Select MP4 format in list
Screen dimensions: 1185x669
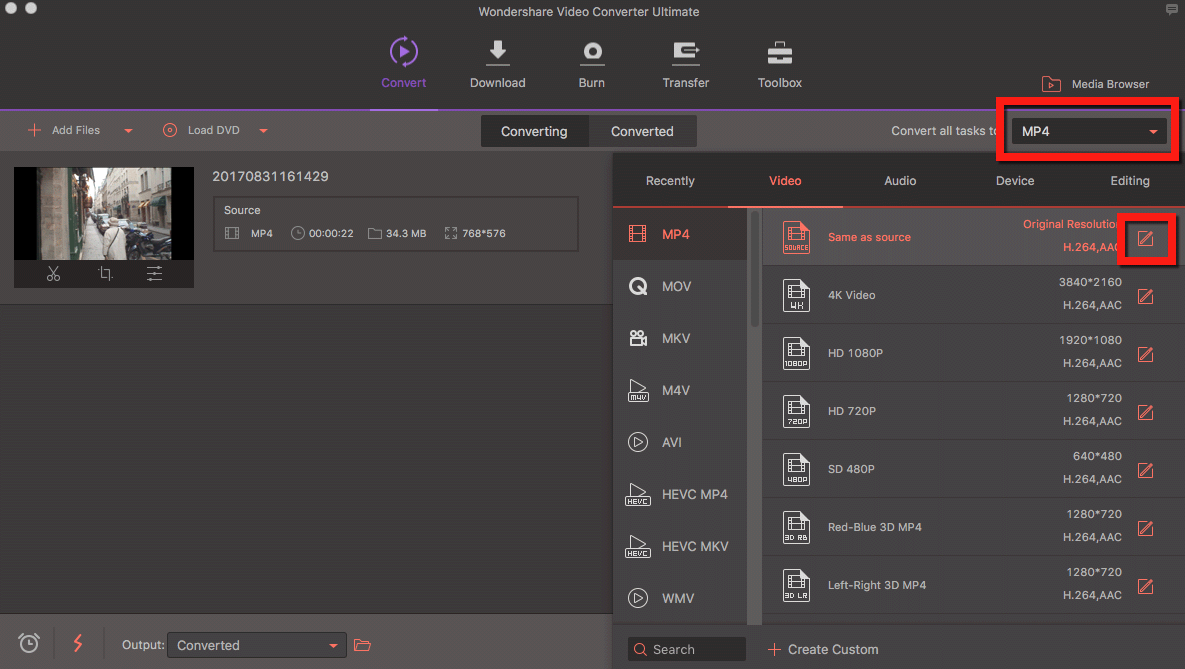click(680, 234)
